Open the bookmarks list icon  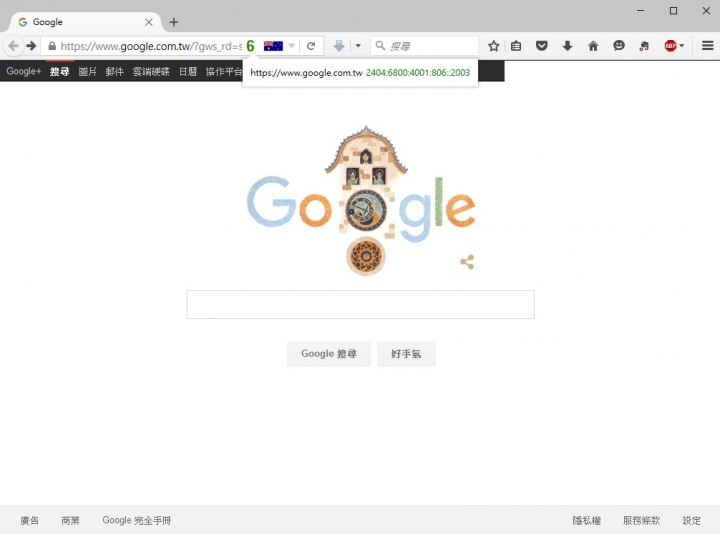516,46
